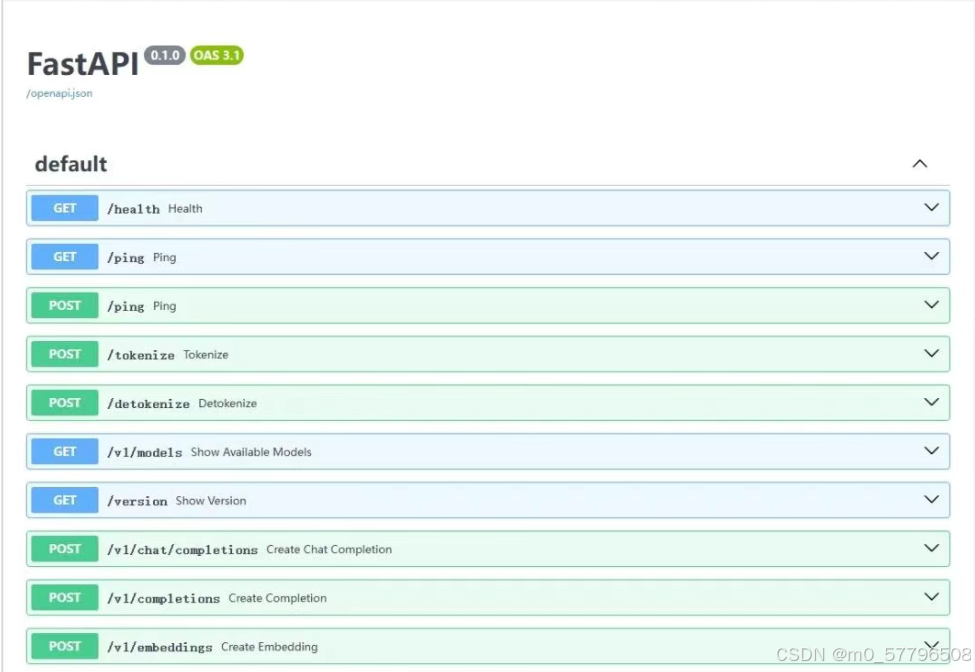Click the Detokenize description text
The height and width of the screenshot is (672, 975).
tap(228, 403)
